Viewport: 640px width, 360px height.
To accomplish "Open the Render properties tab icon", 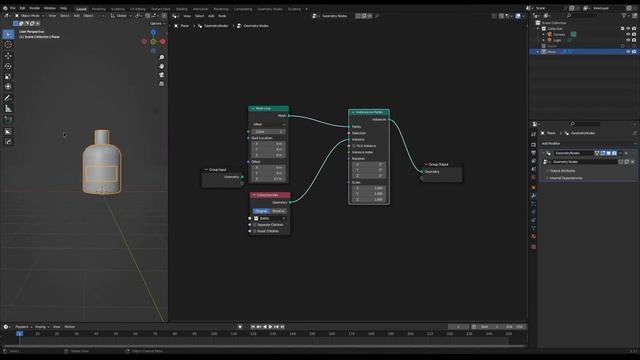I will coord(533,144).
